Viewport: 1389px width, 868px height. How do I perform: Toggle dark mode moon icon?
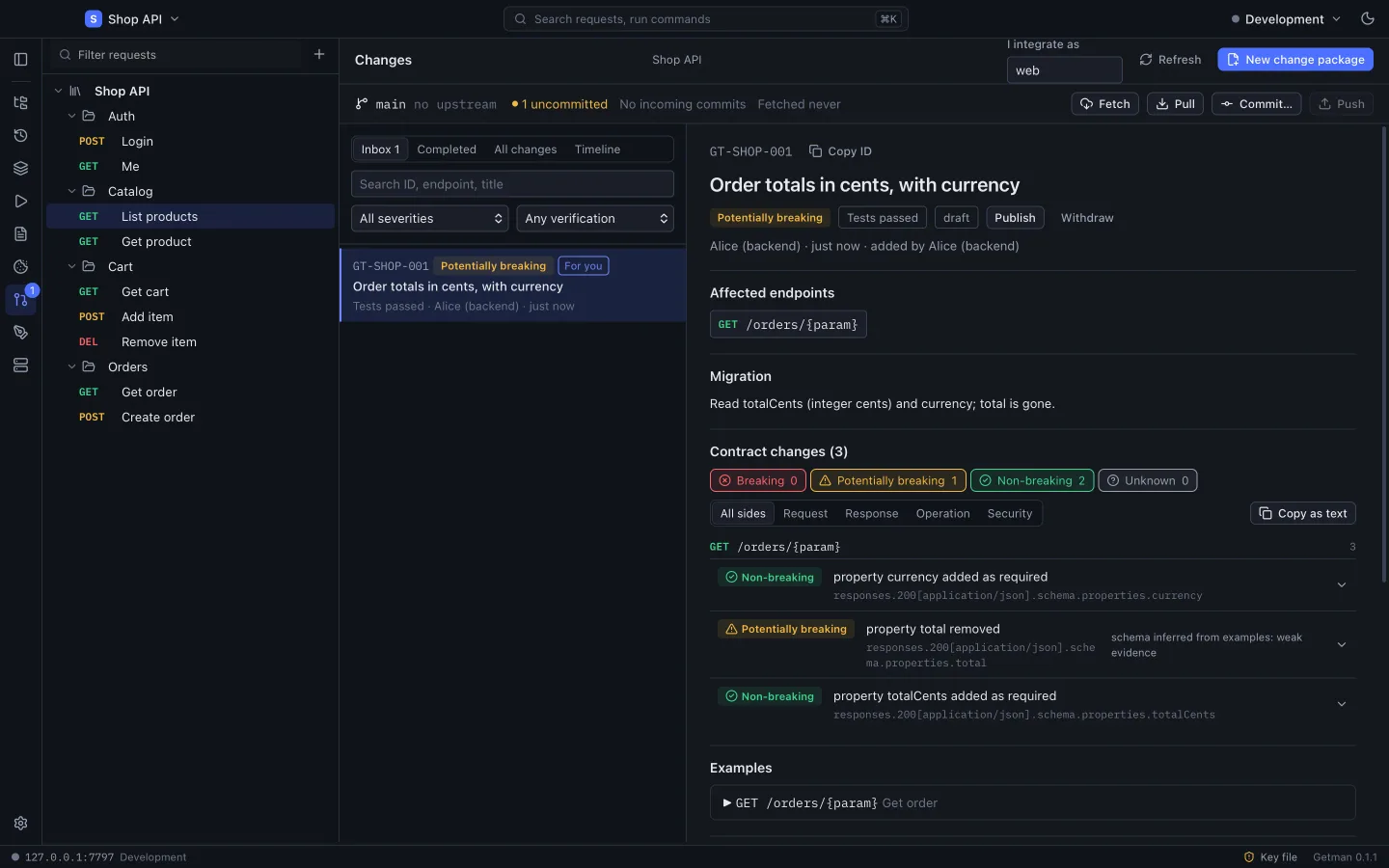[1367, 18]
